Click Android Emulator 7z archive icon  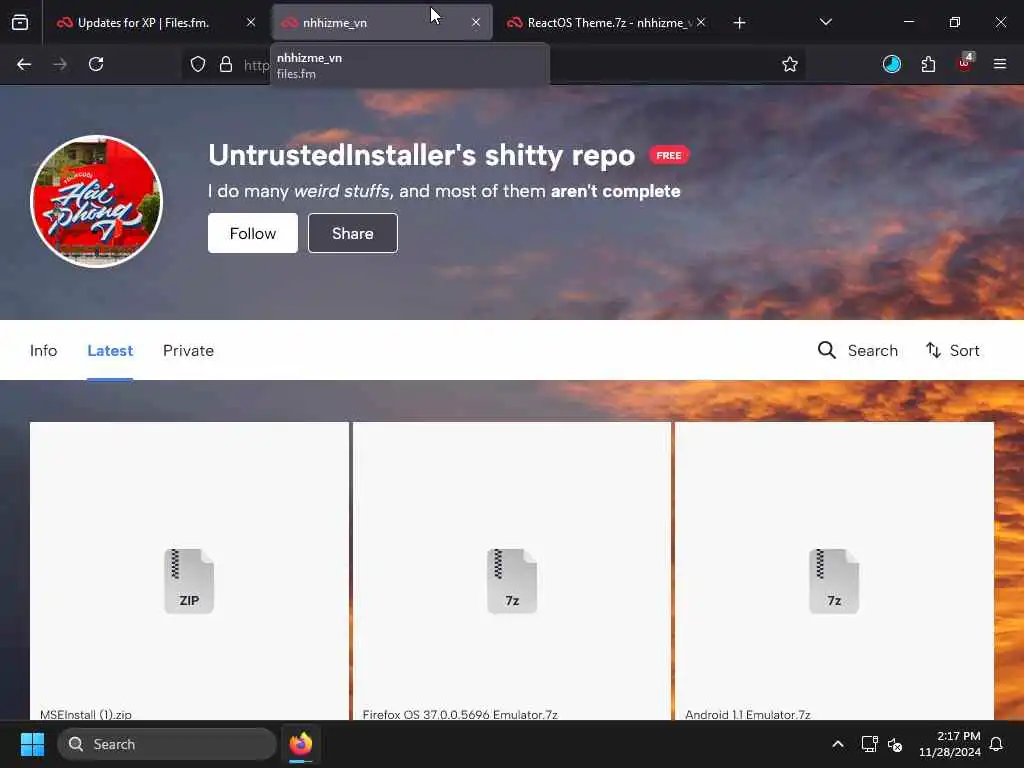(834, 581)
